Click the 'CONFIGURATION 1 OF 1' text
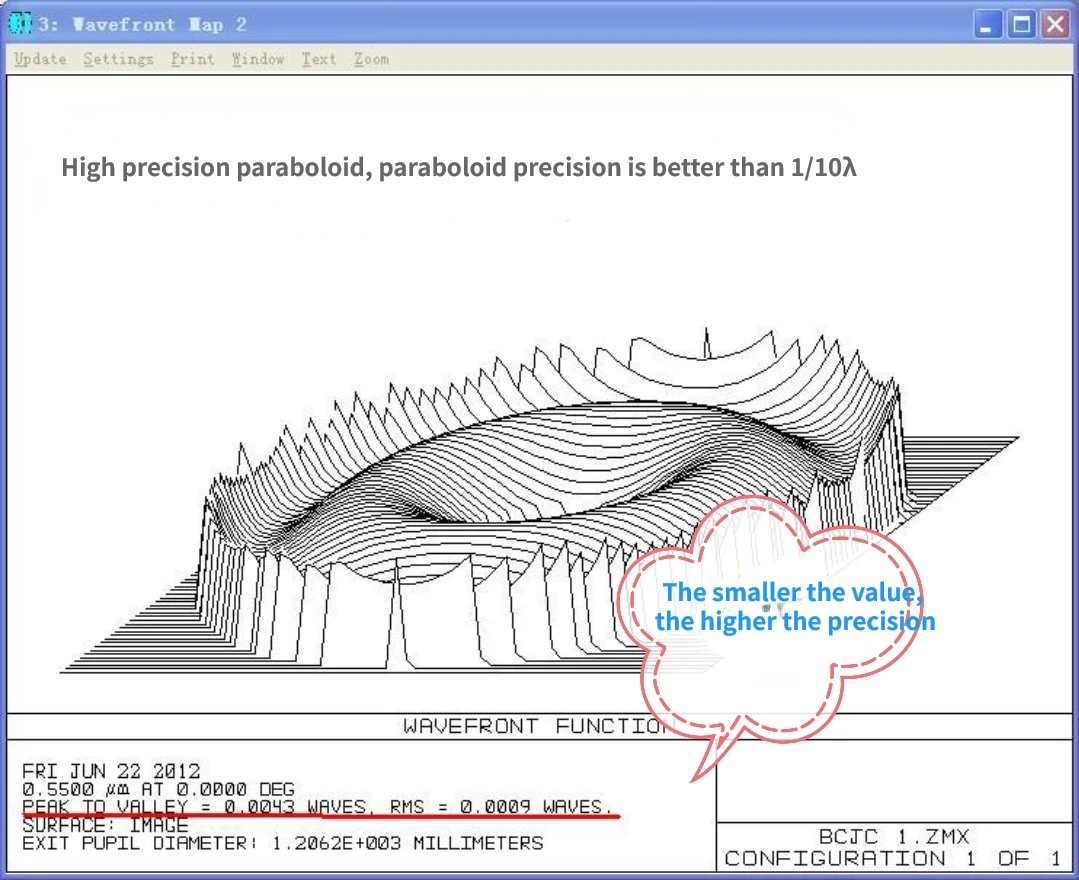 (x=893, y=859)
